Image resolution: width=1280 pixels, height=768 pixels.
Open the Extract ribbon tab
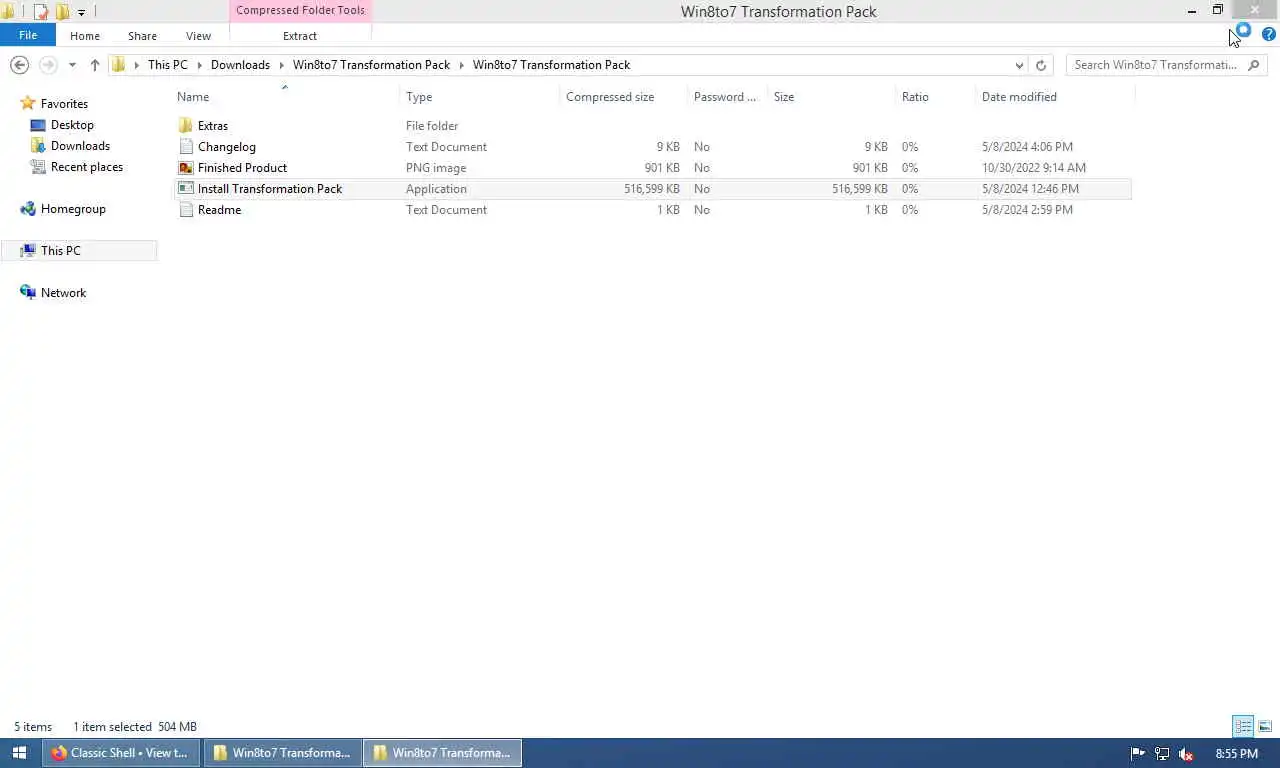pyautogui.click(x=300, y=36)
